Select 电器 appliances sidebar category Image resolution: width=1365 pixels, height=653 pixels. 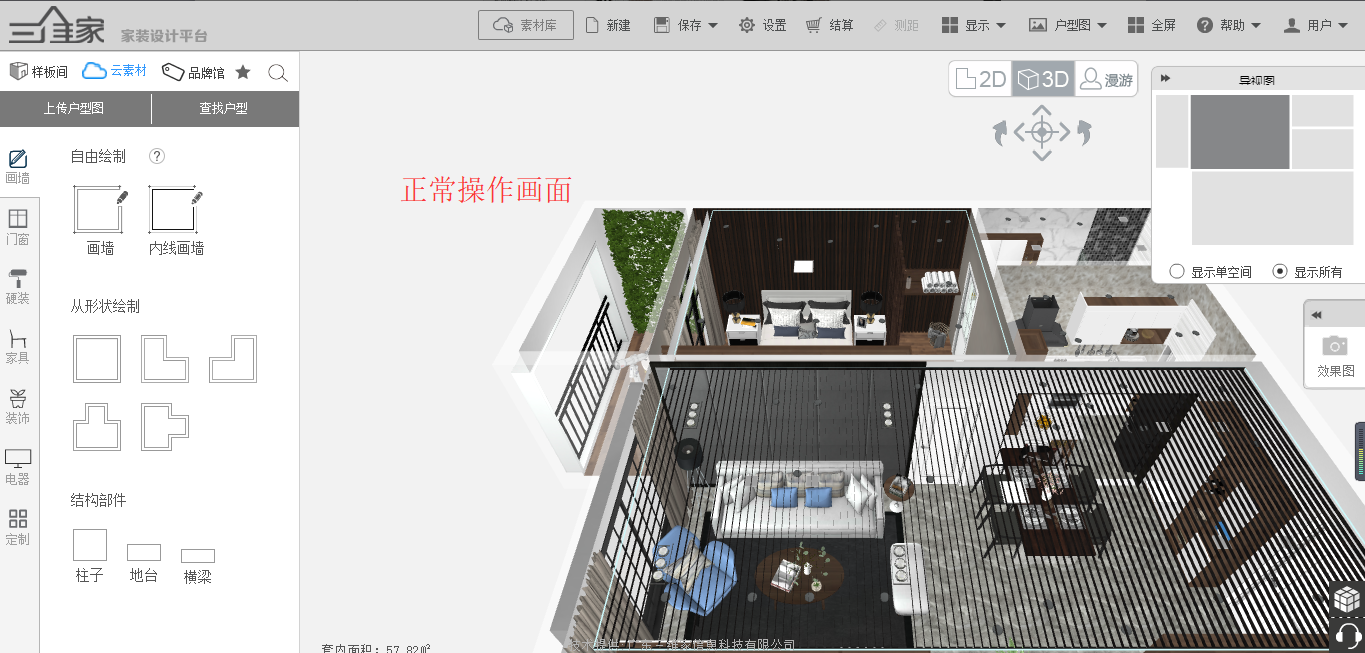tap(18, 467)
